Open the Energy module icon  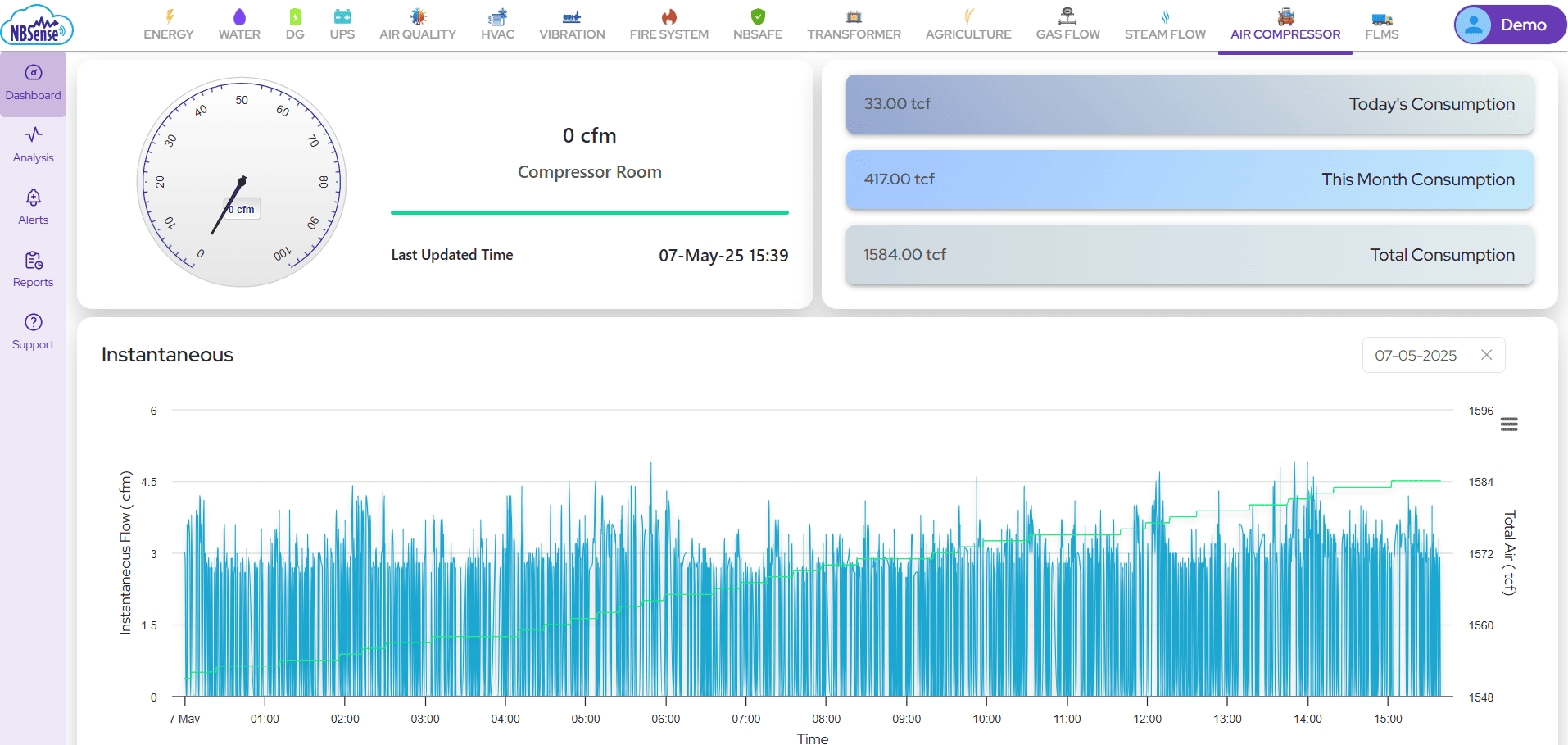(170, 16)
